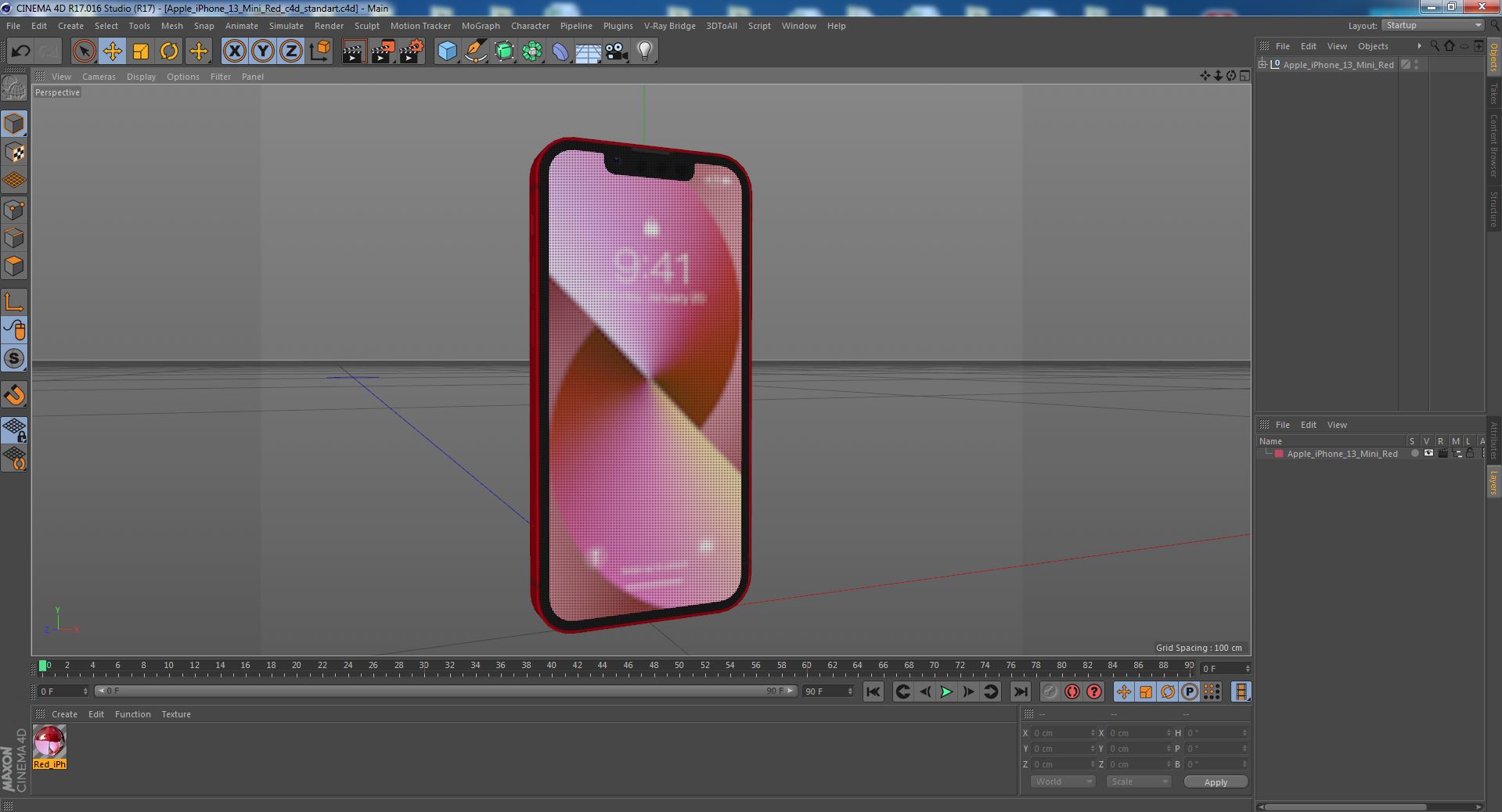Select the Spline Pen tool

pos(476,52)
